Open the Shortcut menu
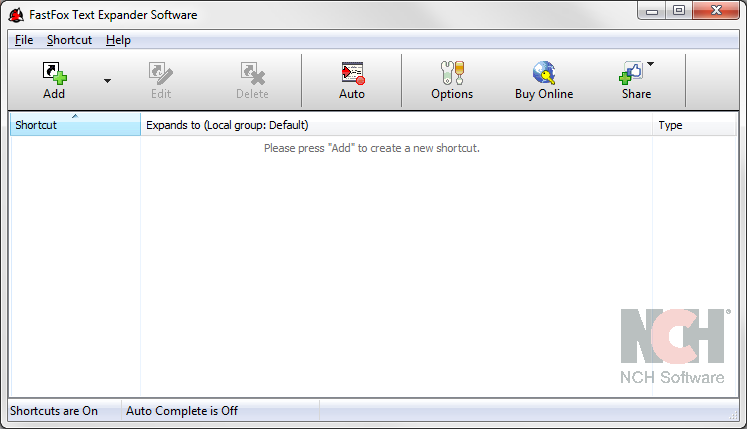The image size is (747, 429). [69, 40]
